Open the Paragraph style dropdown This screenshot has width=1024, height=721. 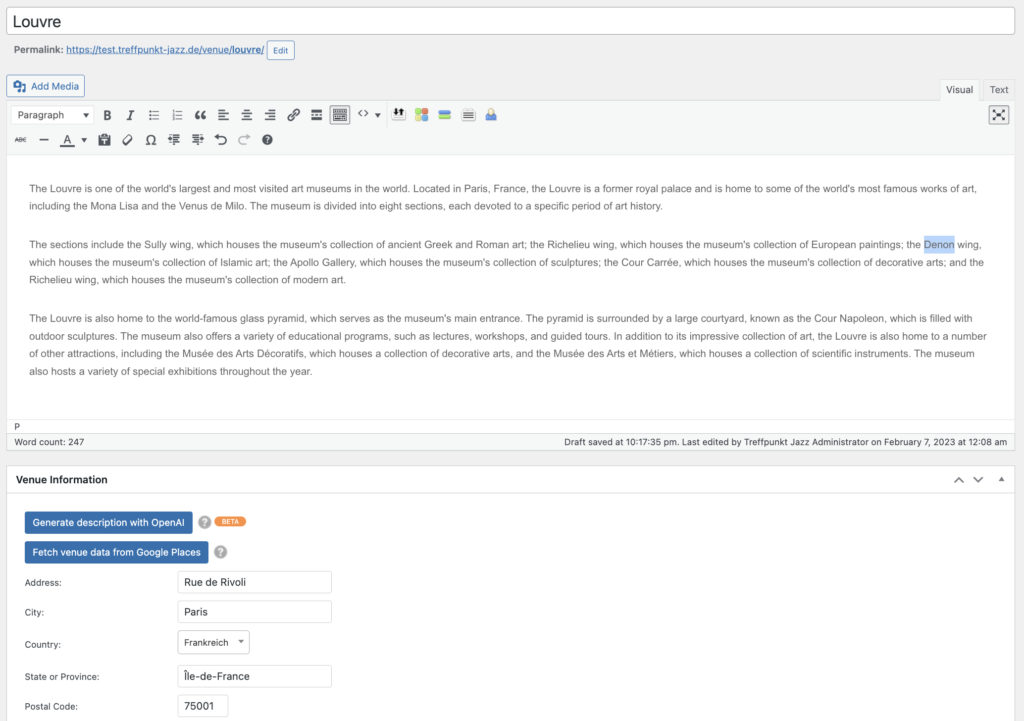51,114
